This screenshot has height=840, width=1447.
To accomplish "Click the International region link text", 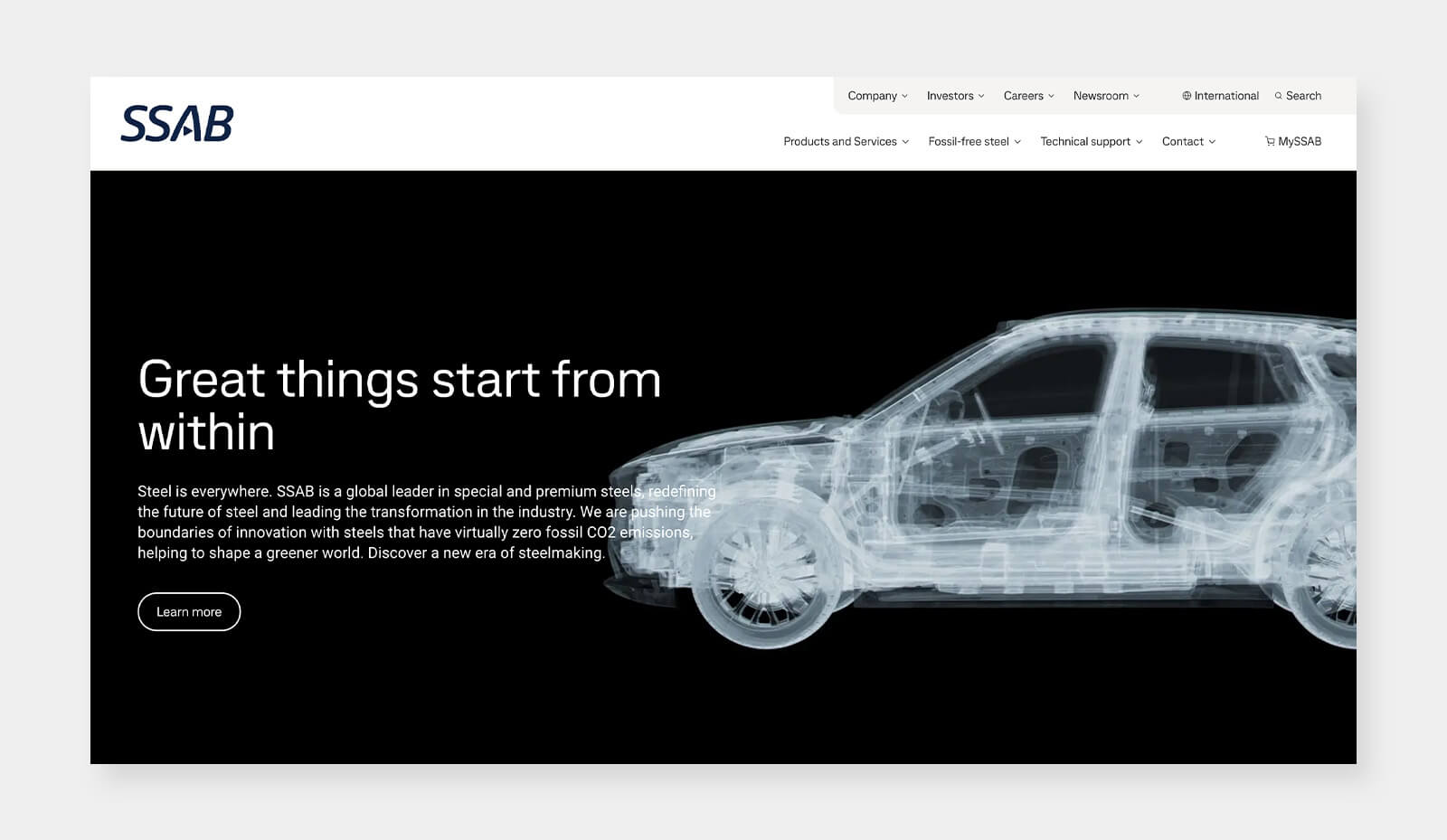I will pos(1226,96).
